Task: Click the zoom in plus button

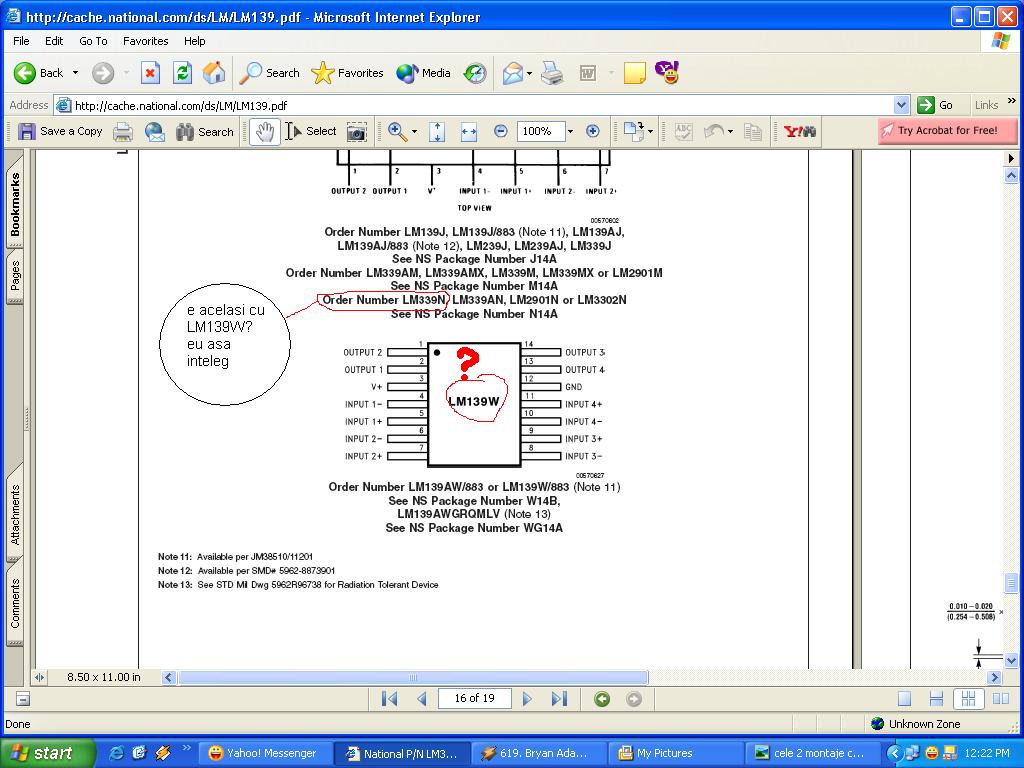Action: (x=592, y=131)
